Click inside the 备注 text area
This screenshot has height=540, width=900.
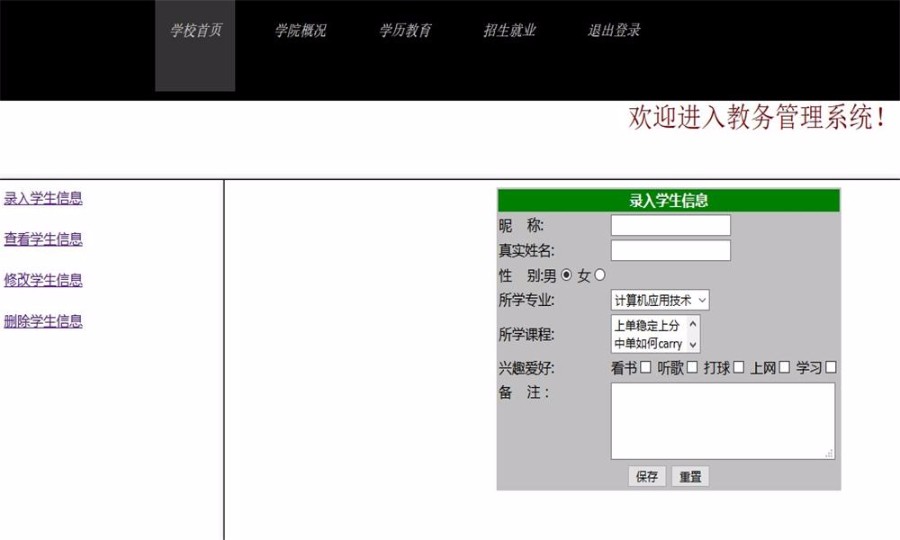pyautogui.click(x=723, y=421)
